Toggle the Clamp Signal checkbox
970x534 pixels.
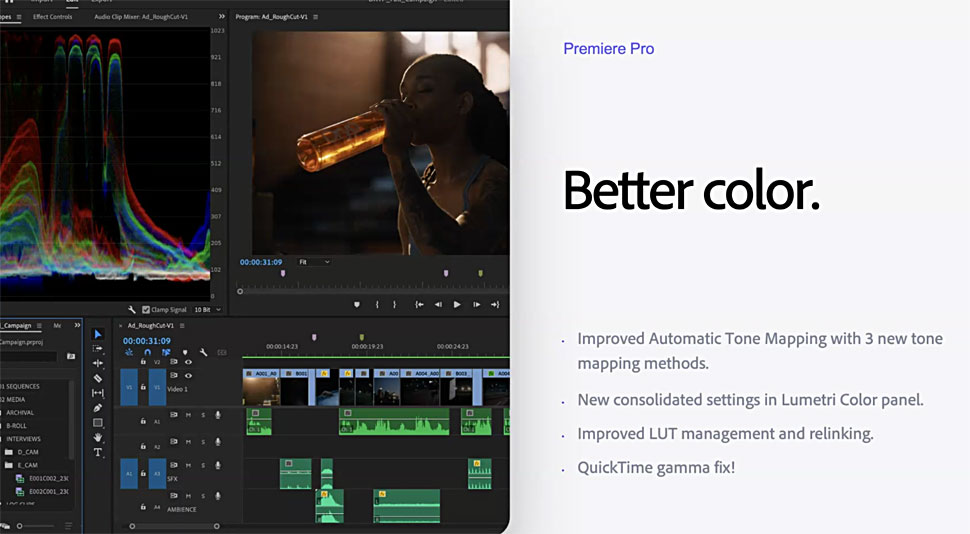(146, 309)
